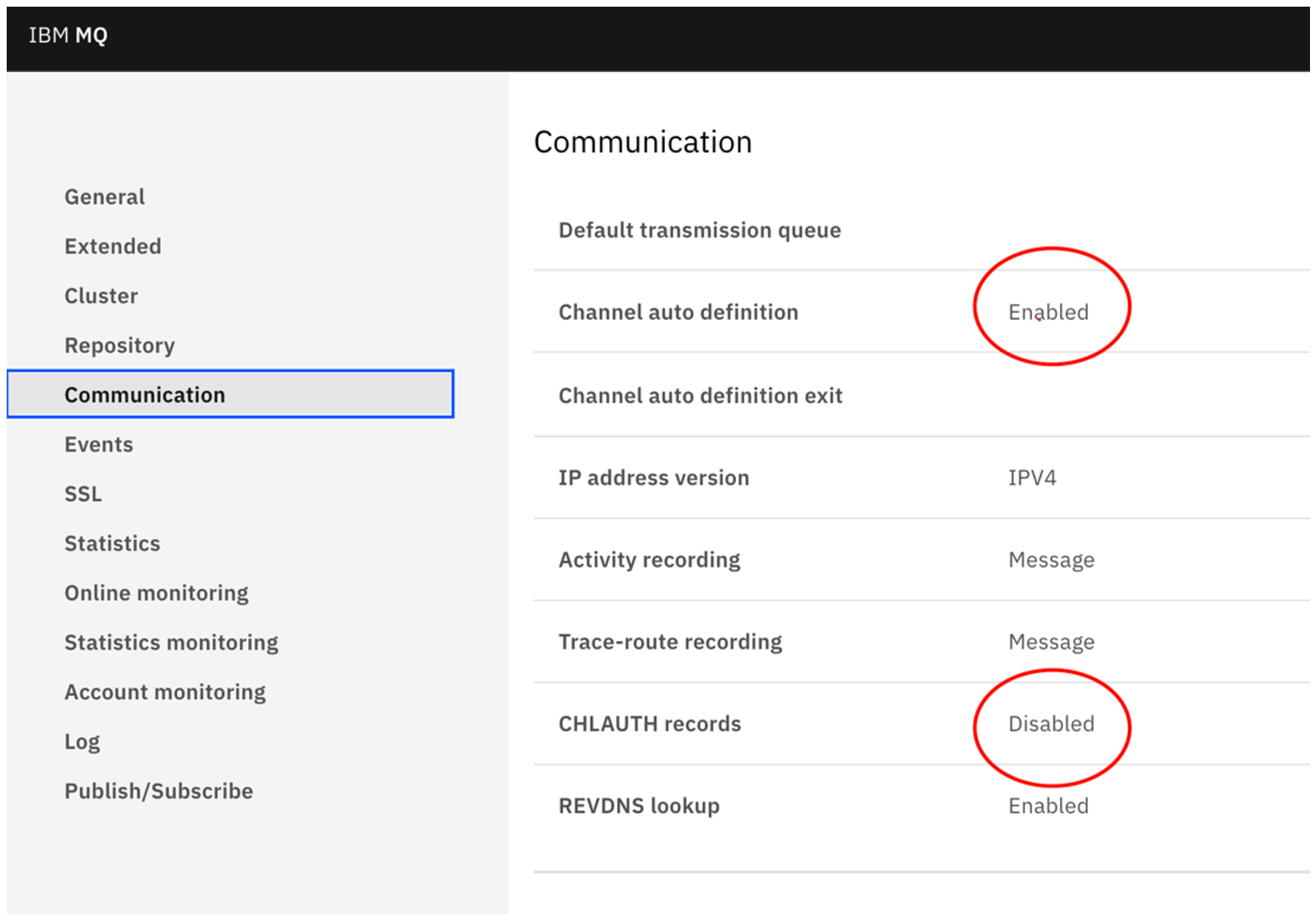Screen dimensions: 1315x924
Task: Open the Log properties section
Action: pyautogui.click(x=82, y=742)
